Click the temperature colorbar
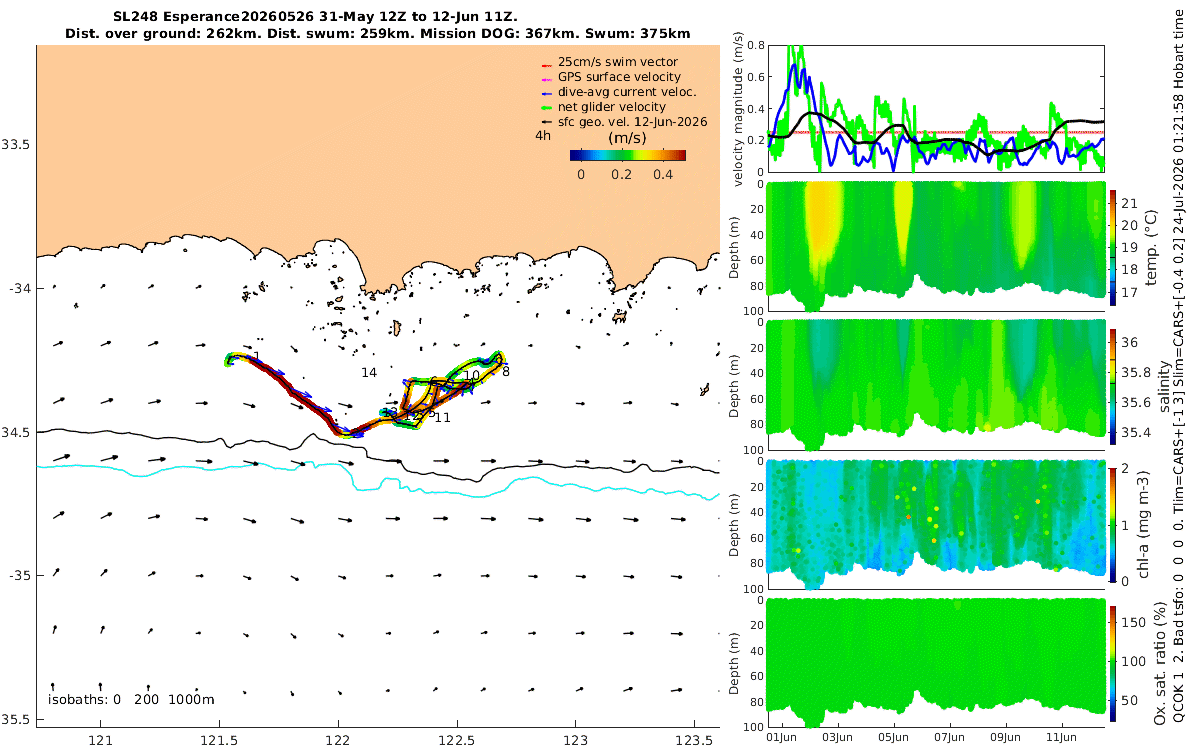1200x750 pixels. click(1114, 246)
